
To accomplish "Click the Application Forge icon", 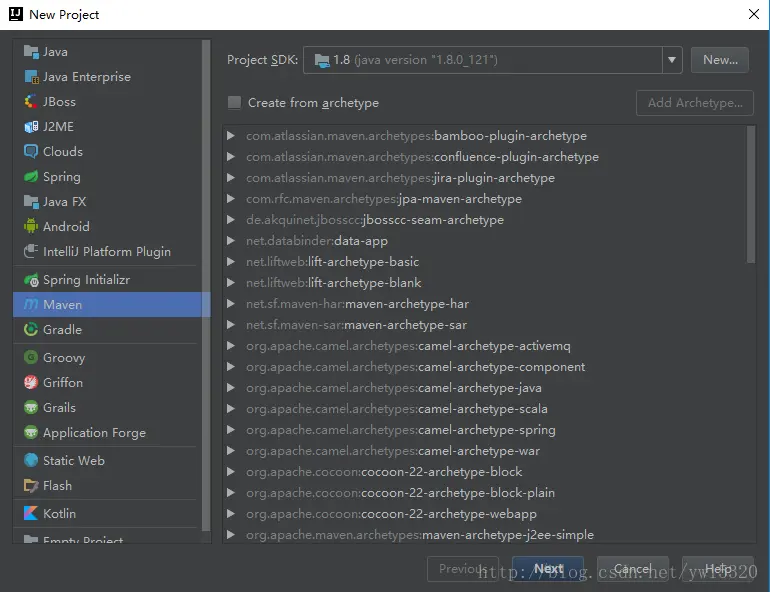I will click(31, 432).
